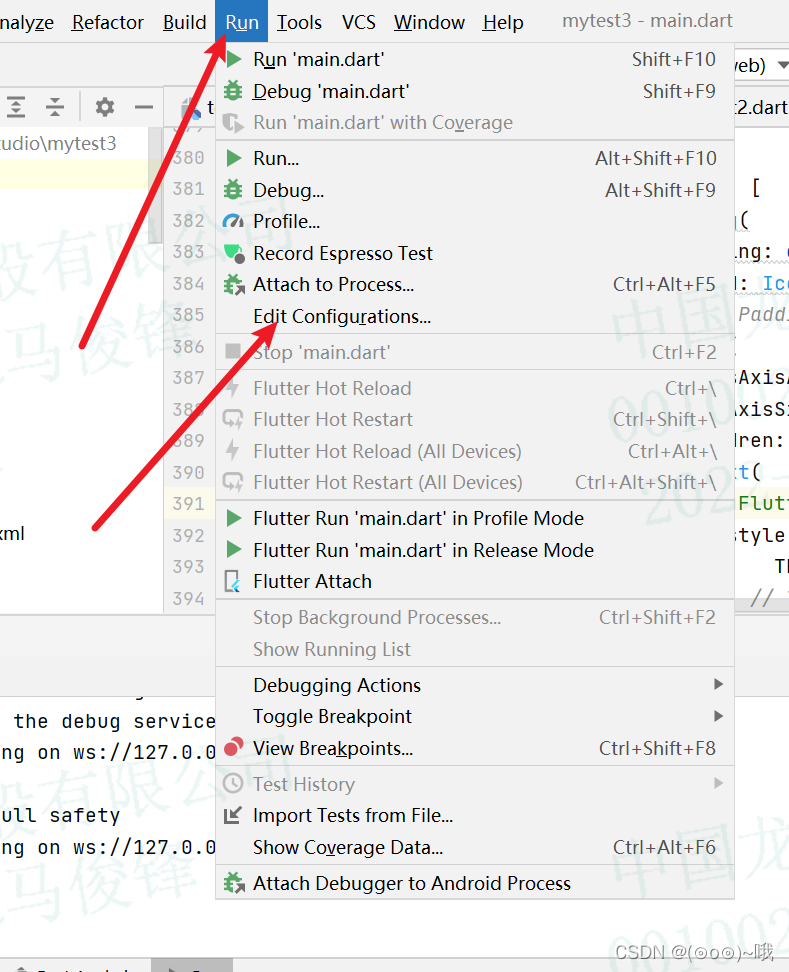This screenshot has width=789, height=972.
Task: Choose Debug 'main.dart' menu item
Action: point(475,91)
